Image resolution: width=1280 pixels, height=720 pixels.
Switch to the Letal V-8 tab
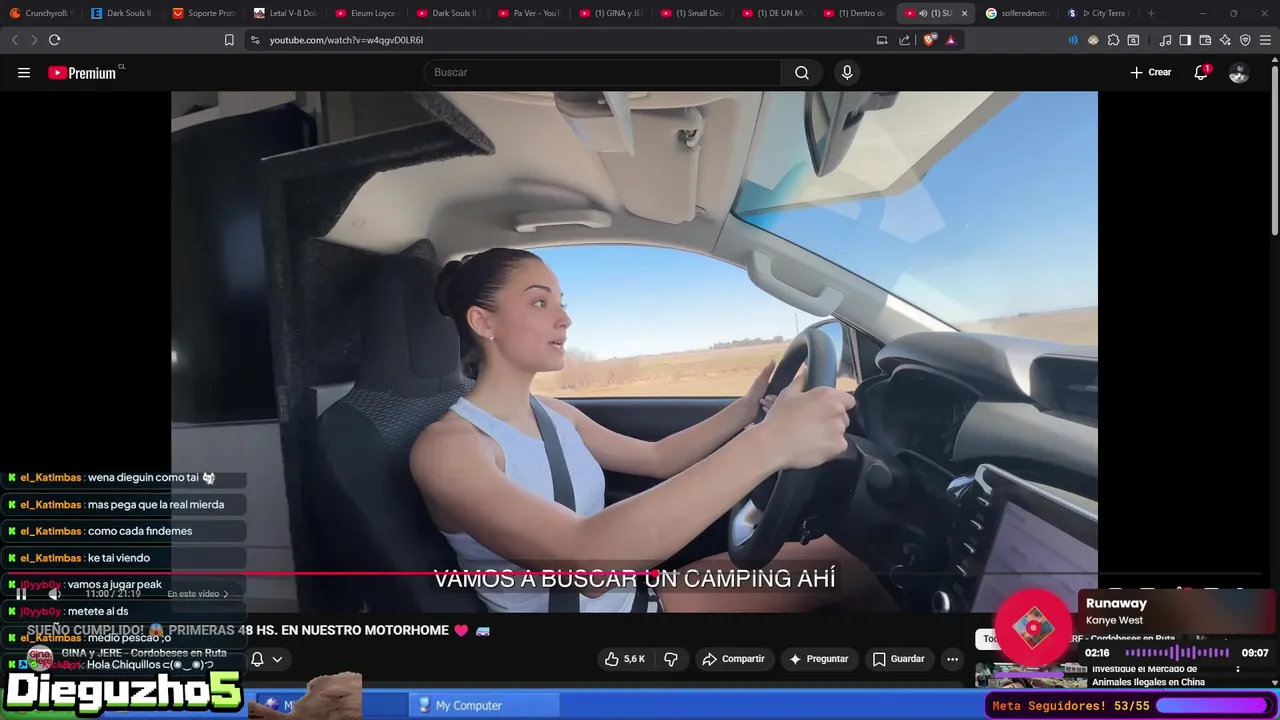286,13
